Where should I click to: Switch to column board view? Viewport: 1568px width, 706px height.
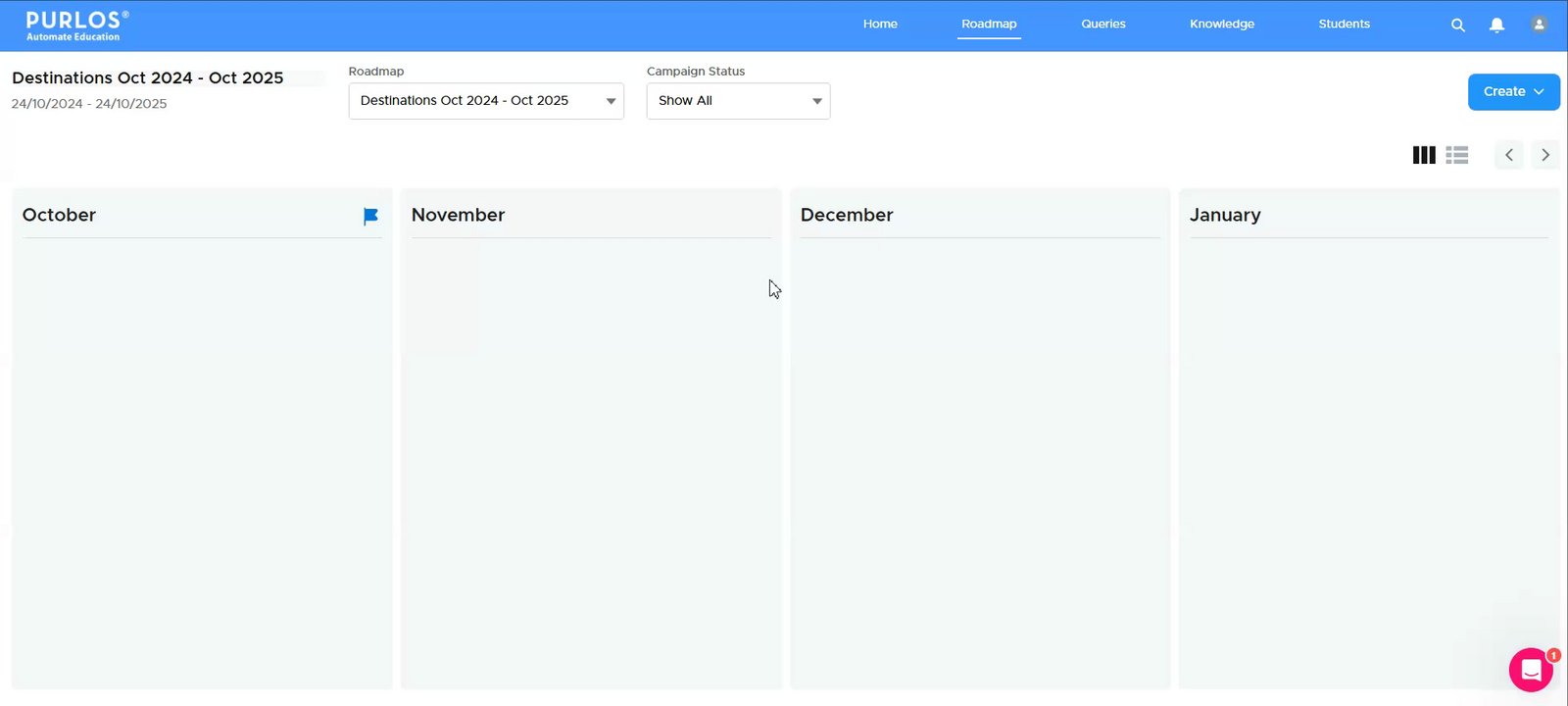click(1424, 155)
